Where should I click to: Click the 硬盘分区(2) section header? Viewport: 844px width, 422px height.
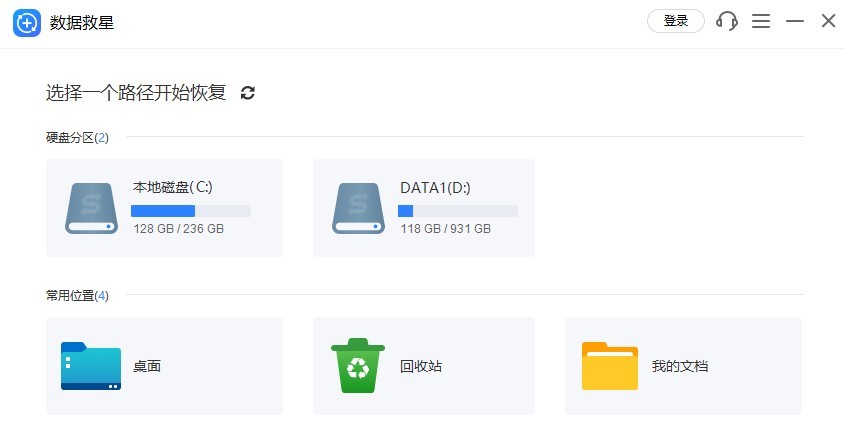(x=77, y=137)
